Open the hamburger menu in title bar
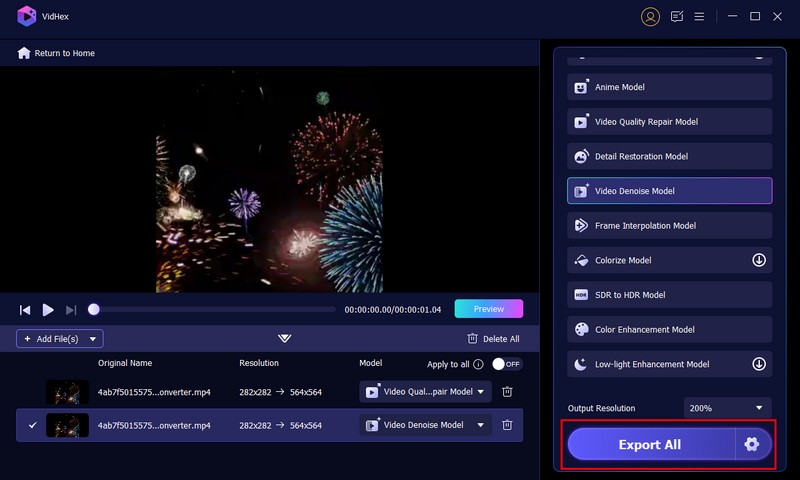This screenshot has width=800, height=480. [700, 17]
